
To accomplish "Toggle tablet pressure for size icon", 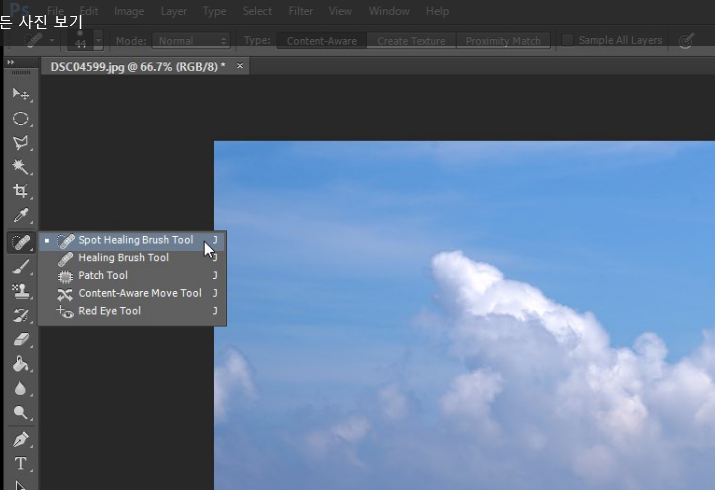I will coord(686,41).
